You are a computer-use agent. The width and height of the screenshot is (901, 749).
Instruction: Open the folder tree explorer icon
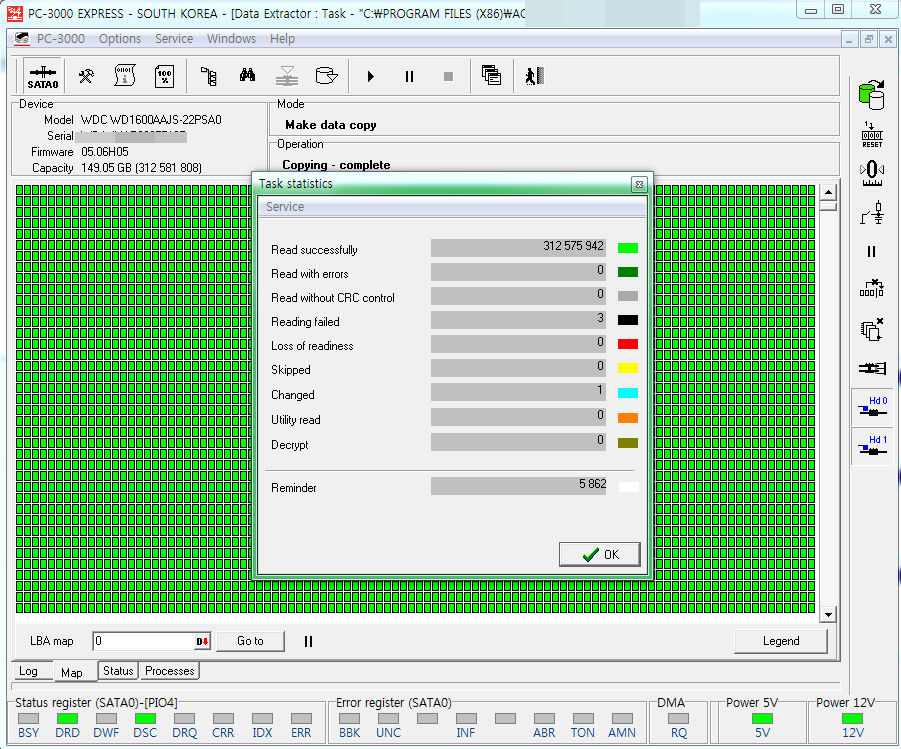(209, 76)
